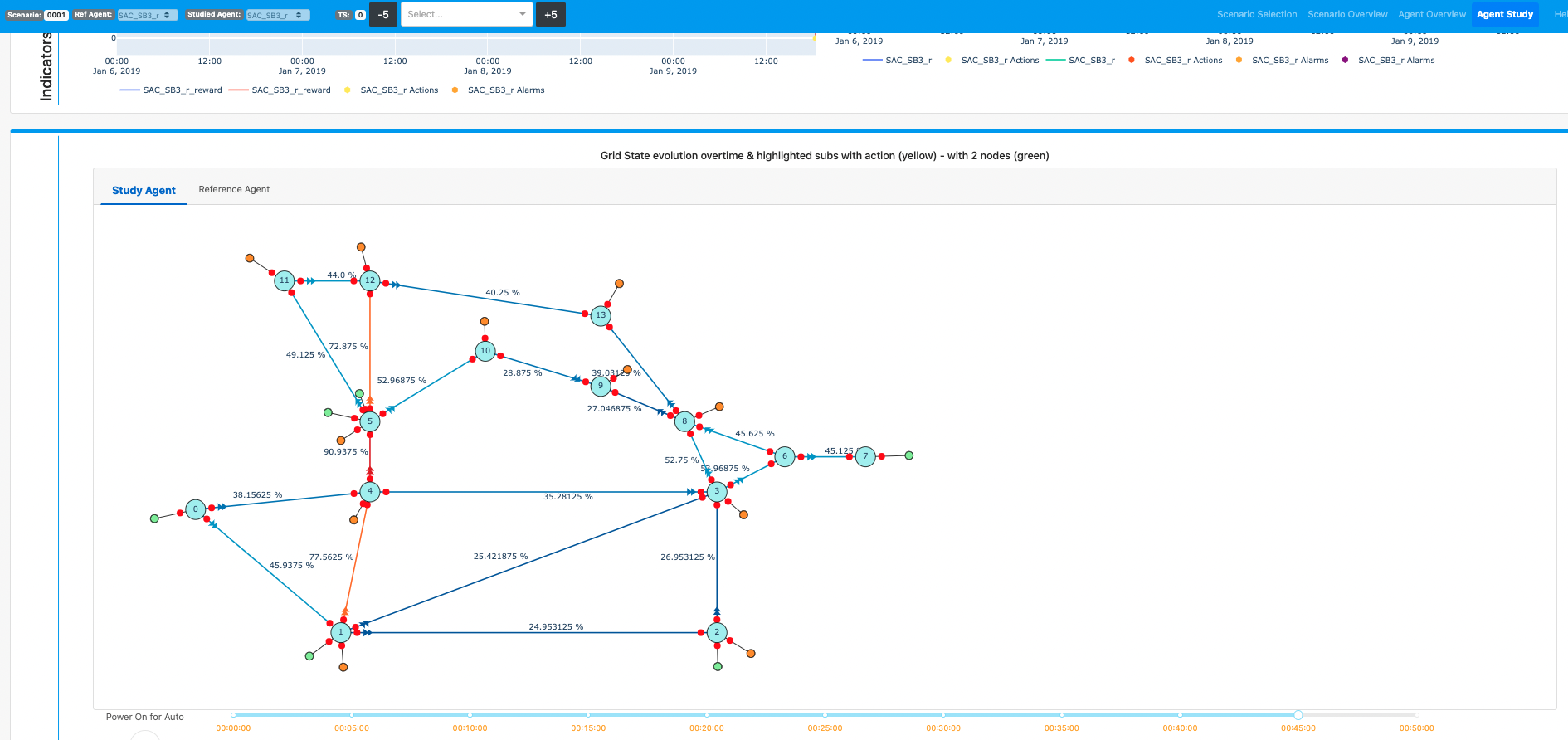Select substation node 3 in the grid graph

[x=717, y=491]
